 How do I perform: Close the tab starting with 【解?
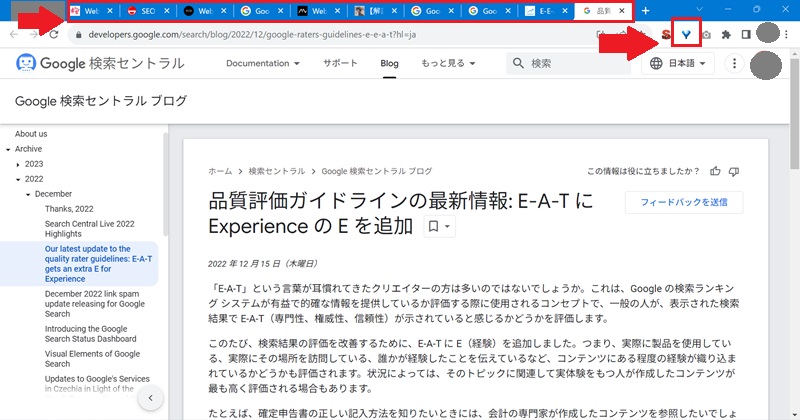click(394, 11)
